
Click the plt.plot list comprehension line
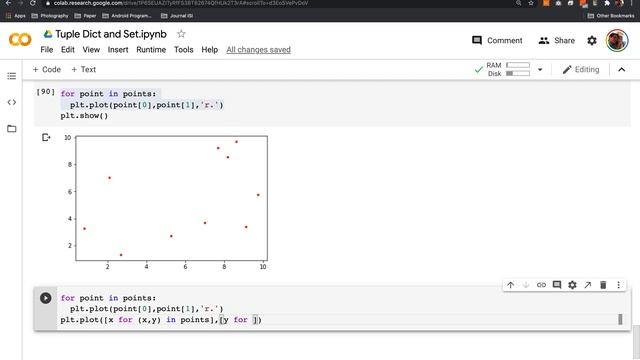(161, 320)
